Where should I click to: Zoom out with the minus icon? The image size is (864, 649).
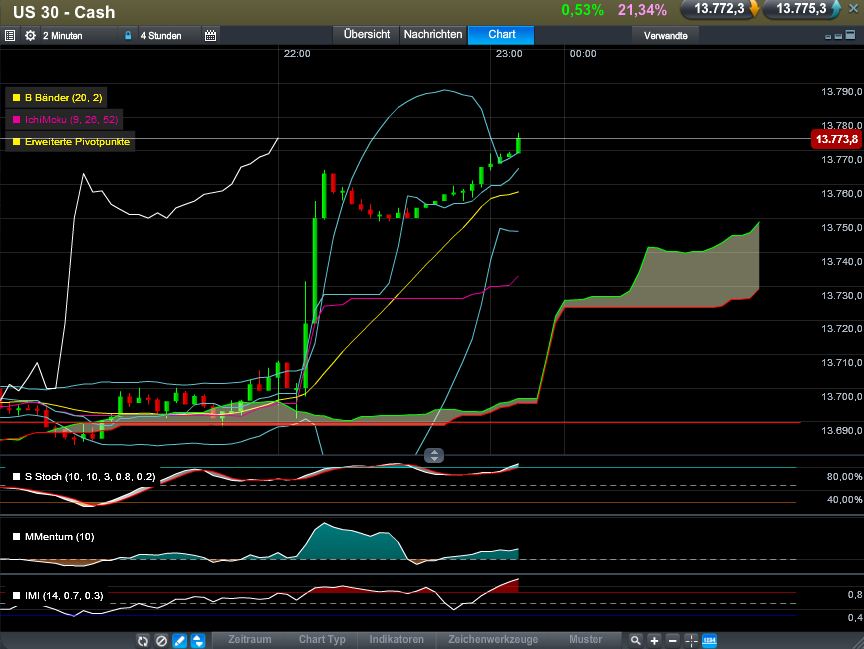[x=672, y=640]
